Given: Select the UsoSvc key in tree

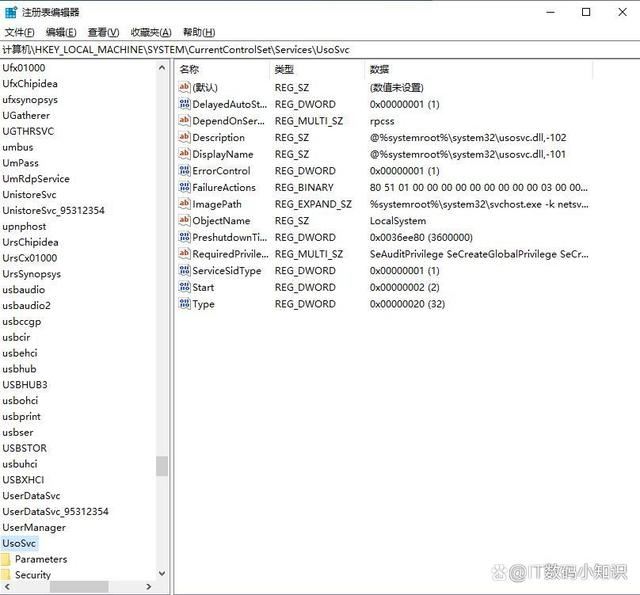Looking at the screenshot, I should pyautogui.click(x=19, y=543).
